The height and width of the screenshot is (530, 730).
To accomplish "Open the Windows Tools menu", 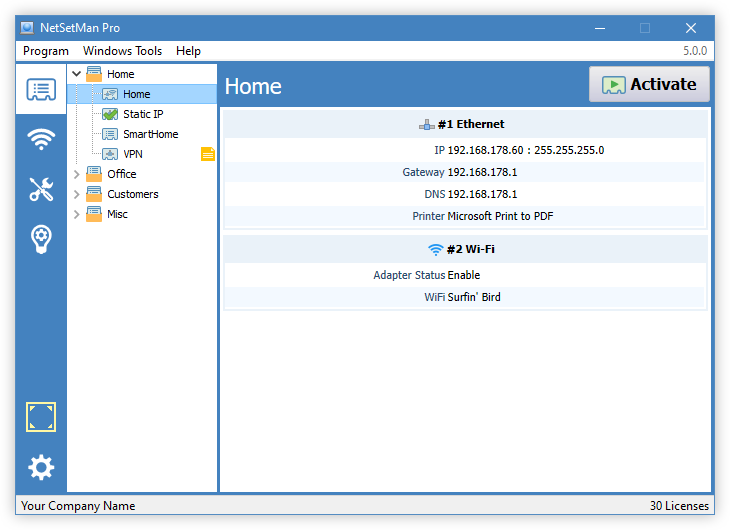I will (122, 51).
